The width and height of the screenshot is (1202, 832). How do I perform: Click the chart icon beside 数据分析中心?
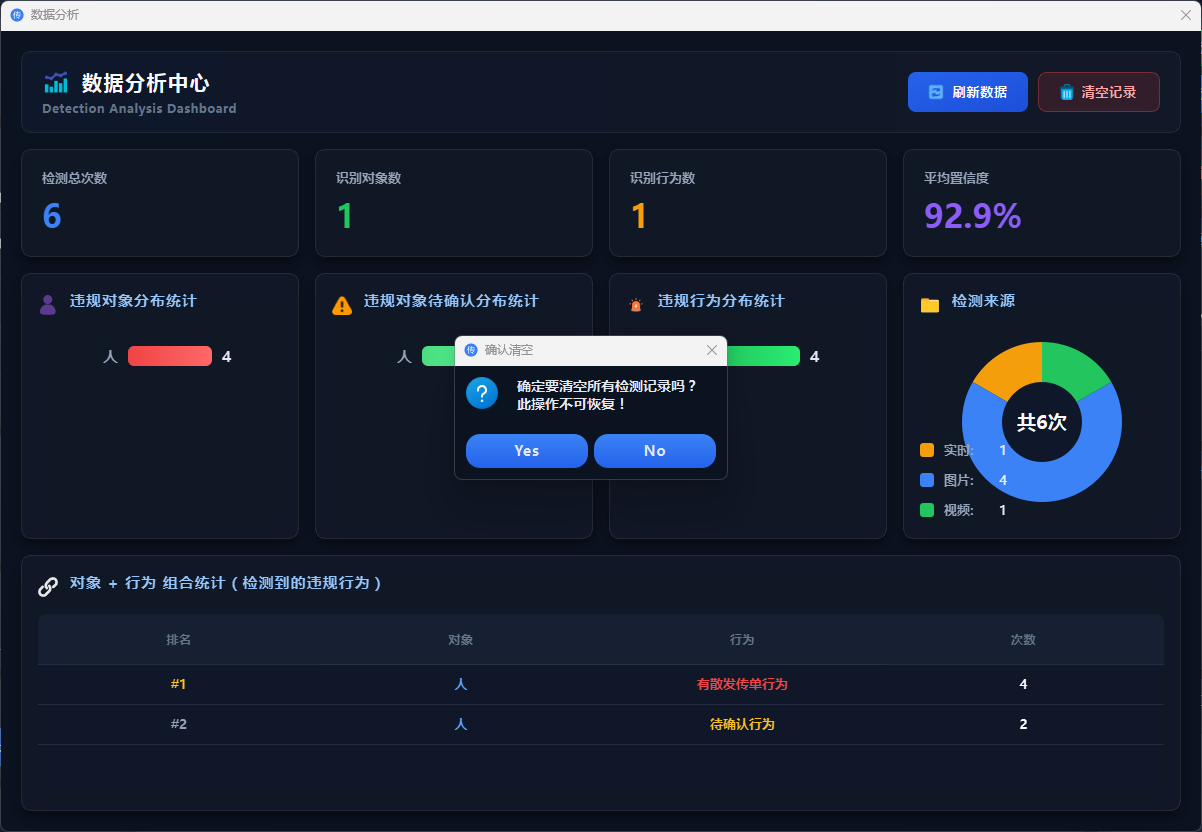coord(56,83)
